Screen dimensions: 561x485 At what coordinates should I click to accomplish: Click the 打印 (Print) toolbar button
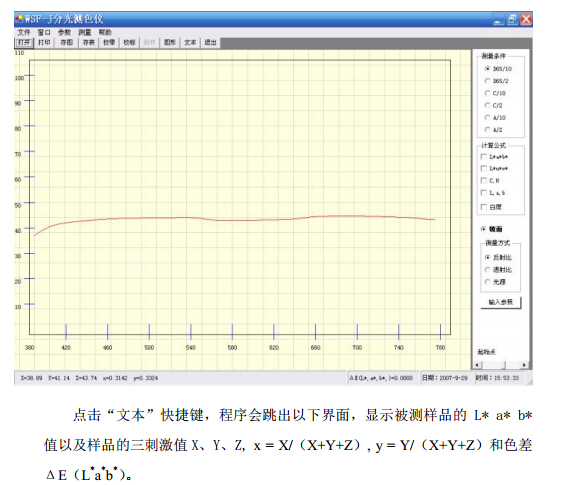(44, 43)
